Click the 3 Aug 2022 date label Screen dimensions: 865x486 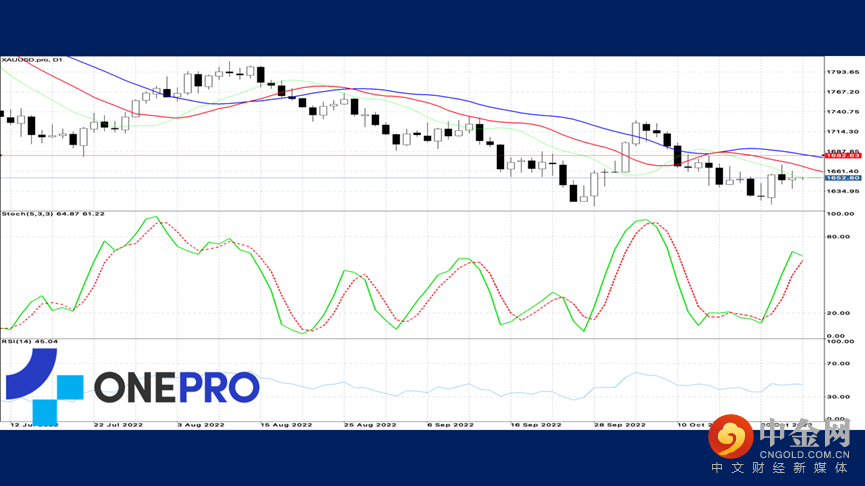(201, 425)
